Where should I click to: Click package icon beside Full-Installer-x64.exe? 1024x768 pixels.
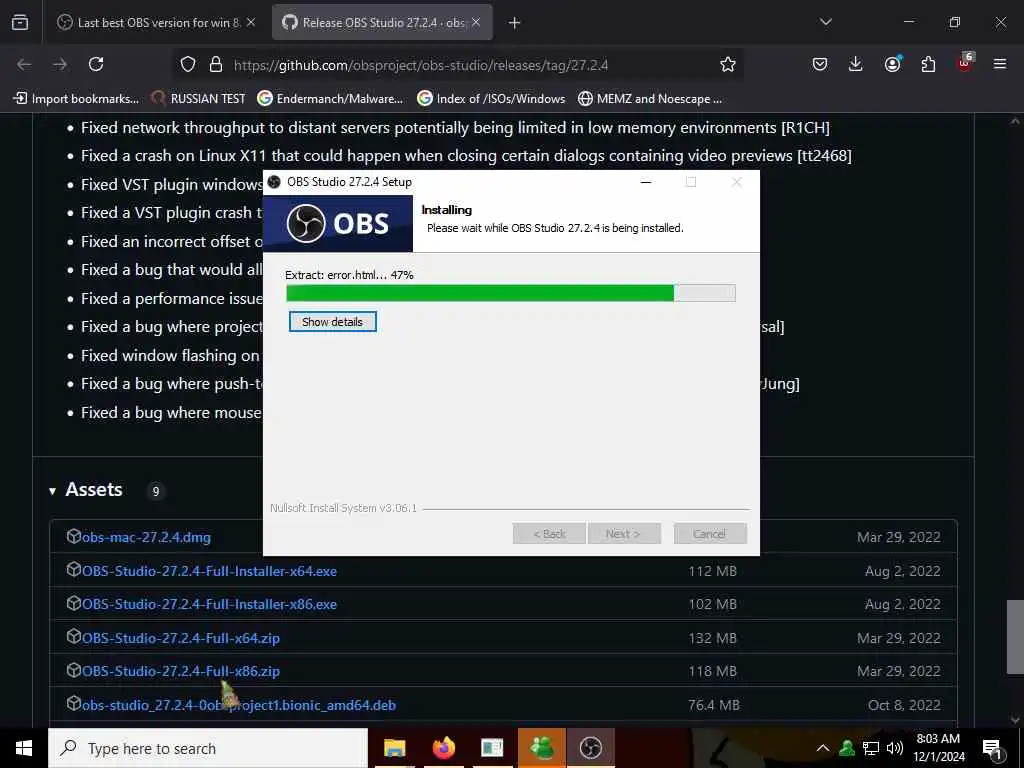(74, 569)
